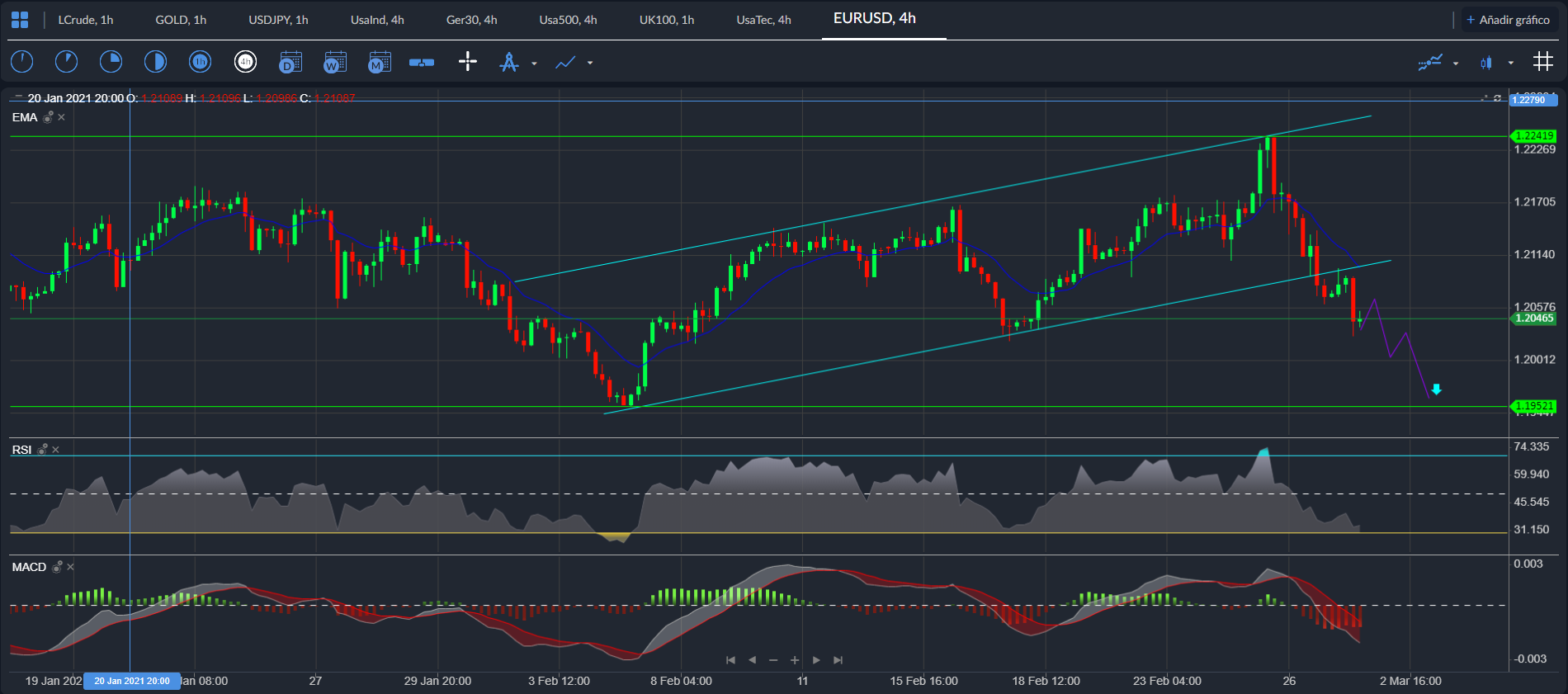
Task: Click the 15 Feb 16:00 date label
Action: point(923,681)
